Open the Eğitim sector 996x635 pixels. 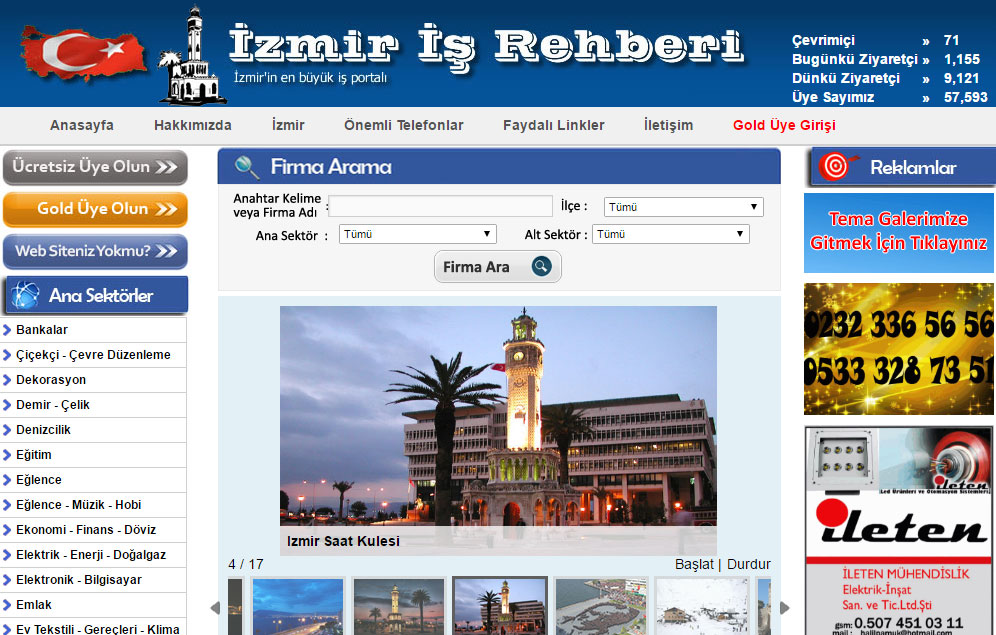tap(34, 455)
